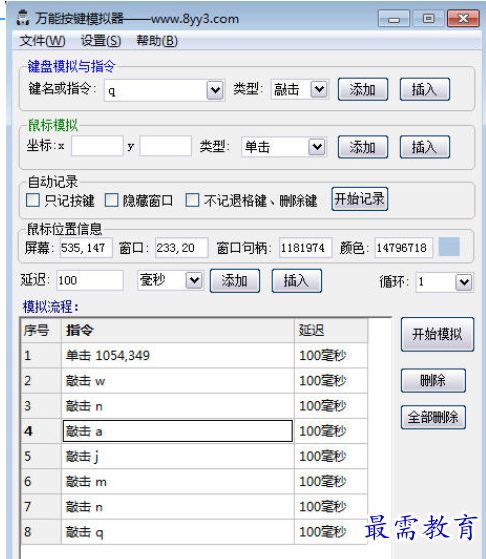Click the 100毫秒 delay cell in row 1
This screenshot has width=486, height=559.
point(331,355)
